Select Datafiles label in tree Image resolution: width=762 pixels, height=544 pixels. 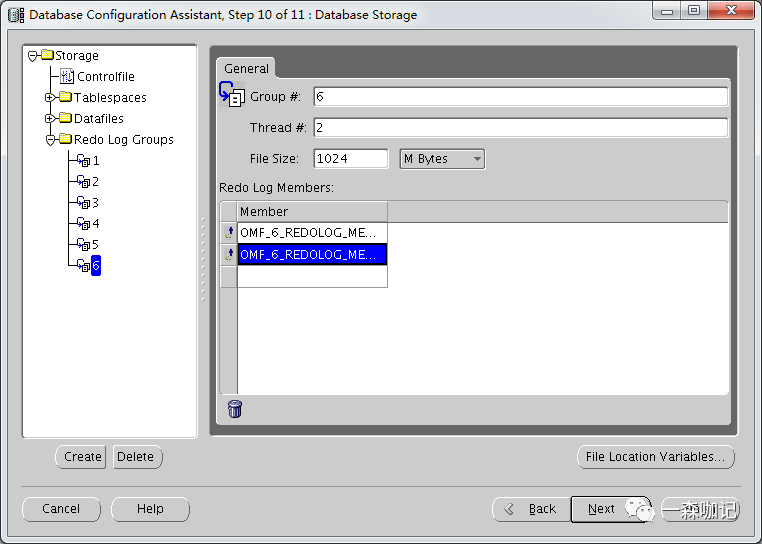(99, 119)
